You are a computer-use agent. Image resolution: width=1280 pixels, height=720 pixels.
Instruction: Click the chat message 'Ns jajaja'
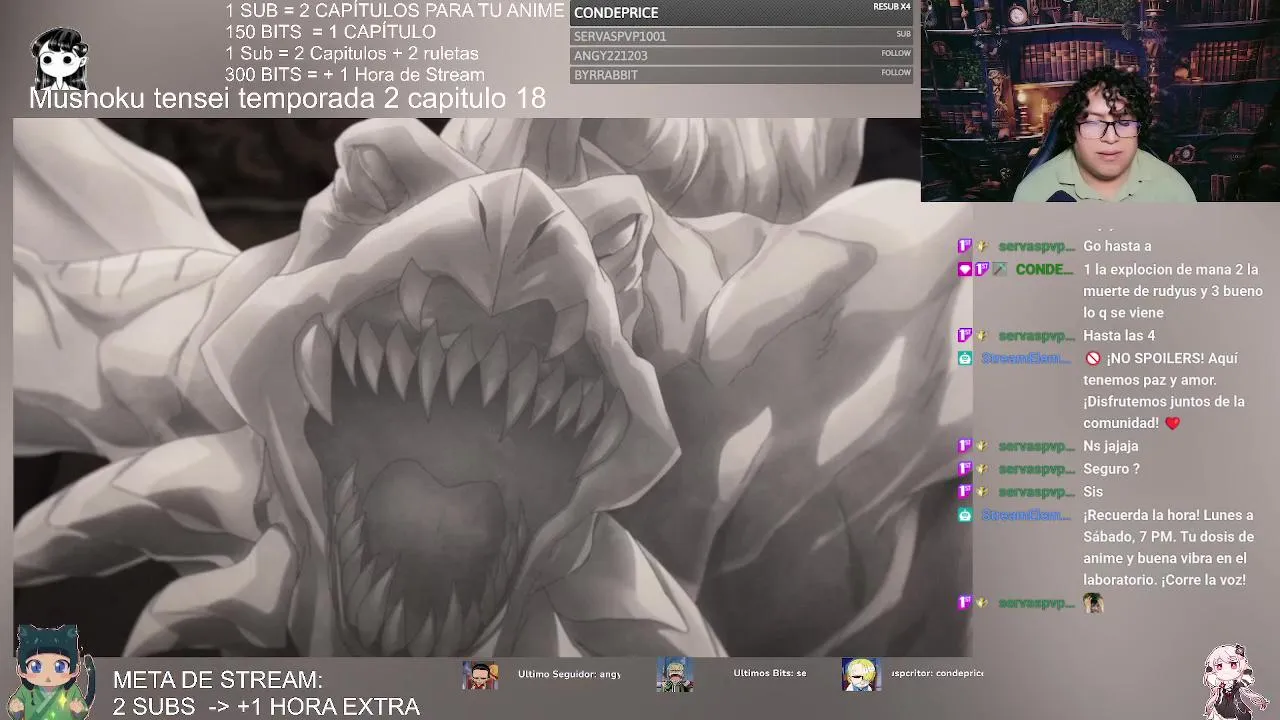[x=1111, y=446]
